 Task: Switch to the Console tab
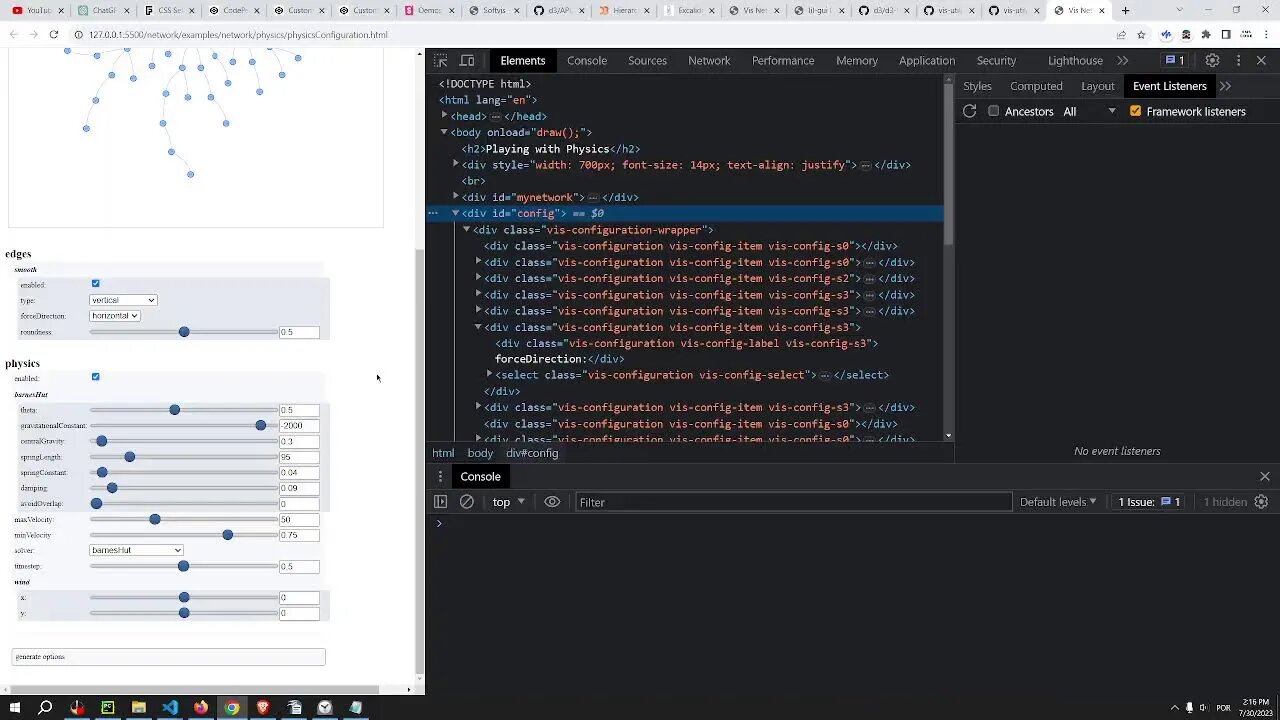[587, 60]
